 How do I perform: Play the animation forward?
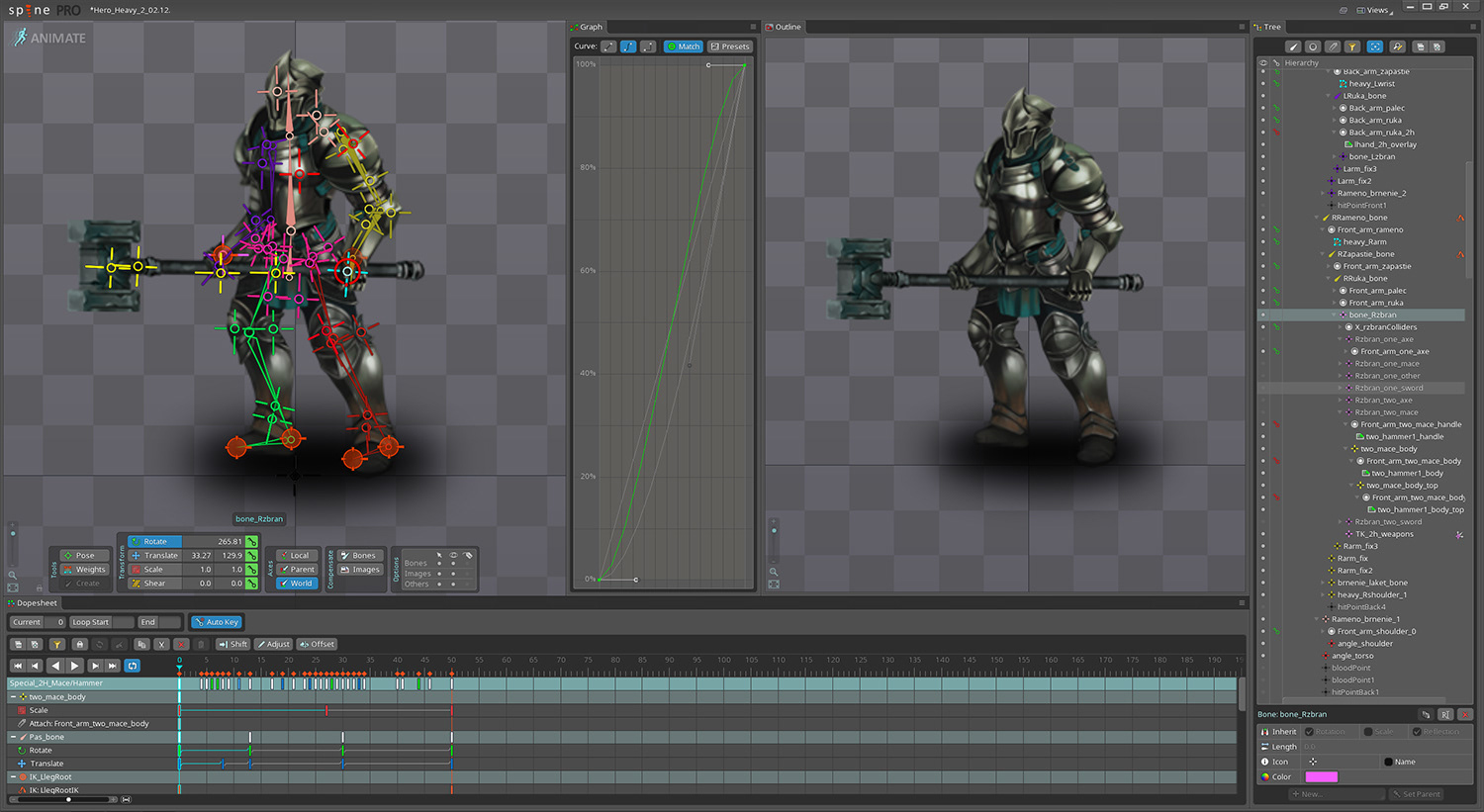coord(74,666)
